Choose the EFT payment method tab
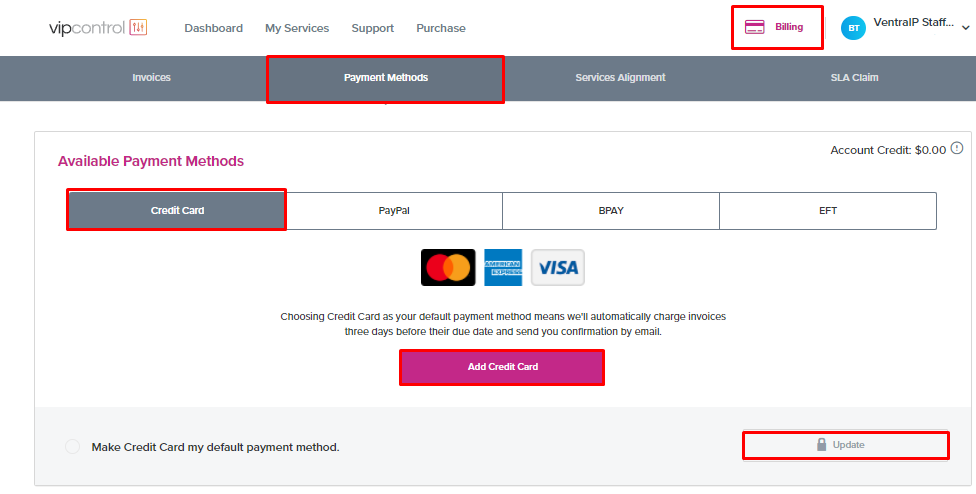The height and width of the screenshot is (494, 976). click(828, 211)
